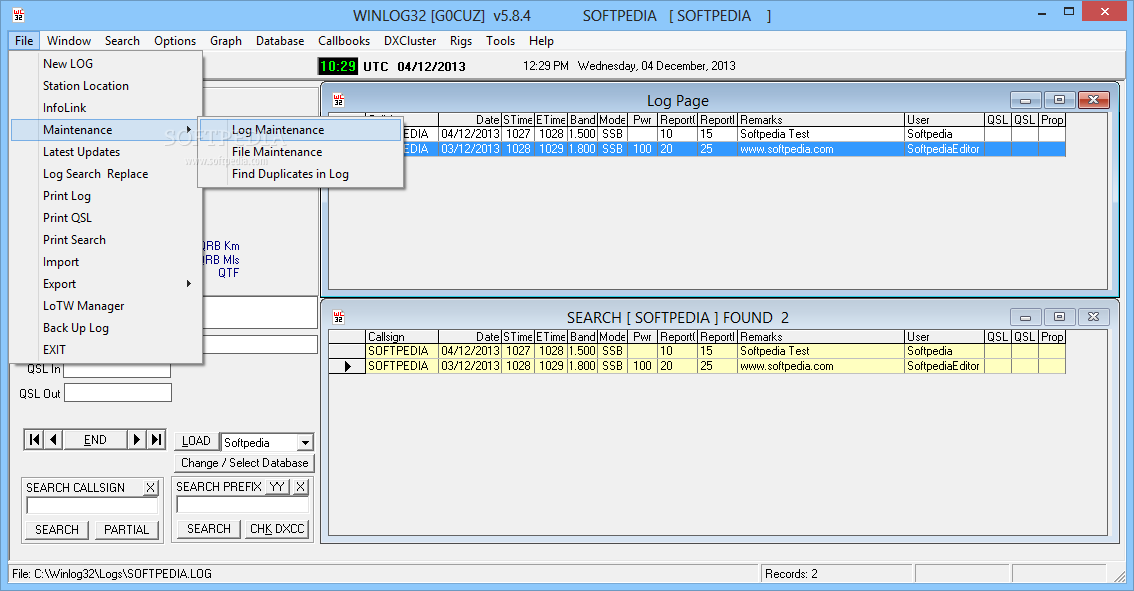This screenshot has width=1134, height=591.
Task: Click Remarks column header in Log Page
Action: 820,119
